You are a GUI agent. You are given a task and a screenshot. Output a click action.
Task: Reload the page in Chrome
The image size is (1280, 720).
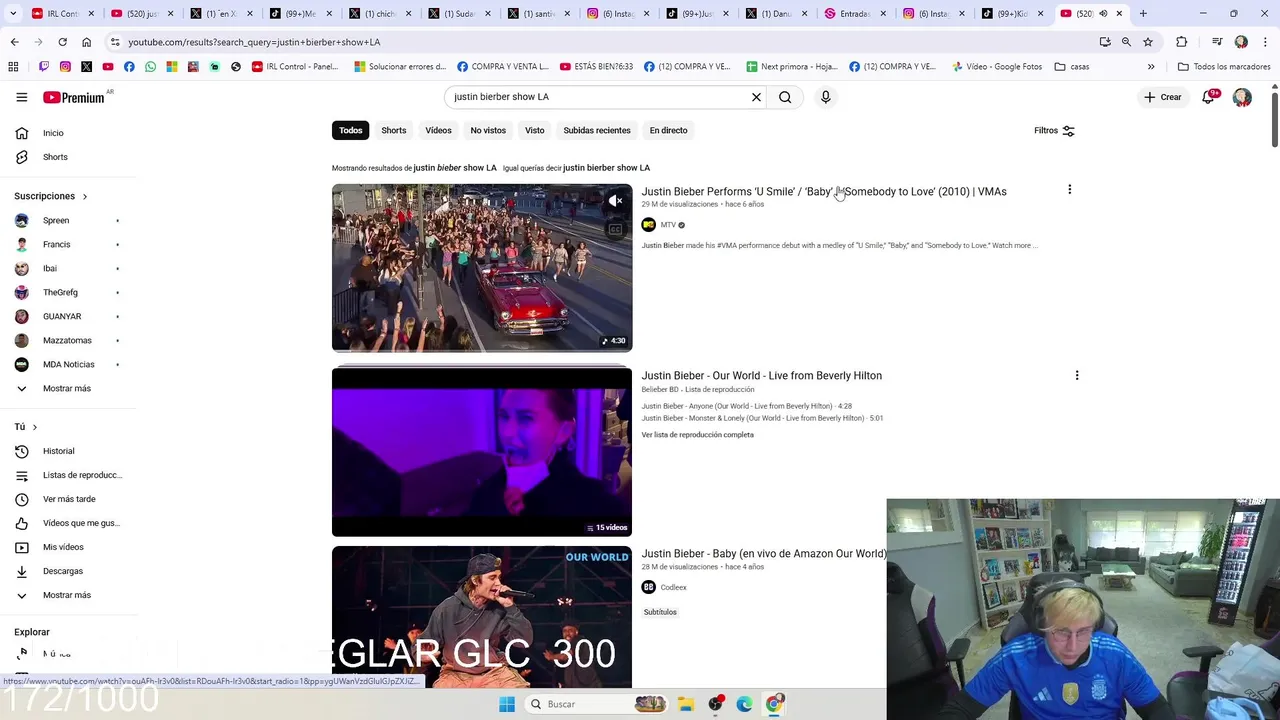[62, 42]
